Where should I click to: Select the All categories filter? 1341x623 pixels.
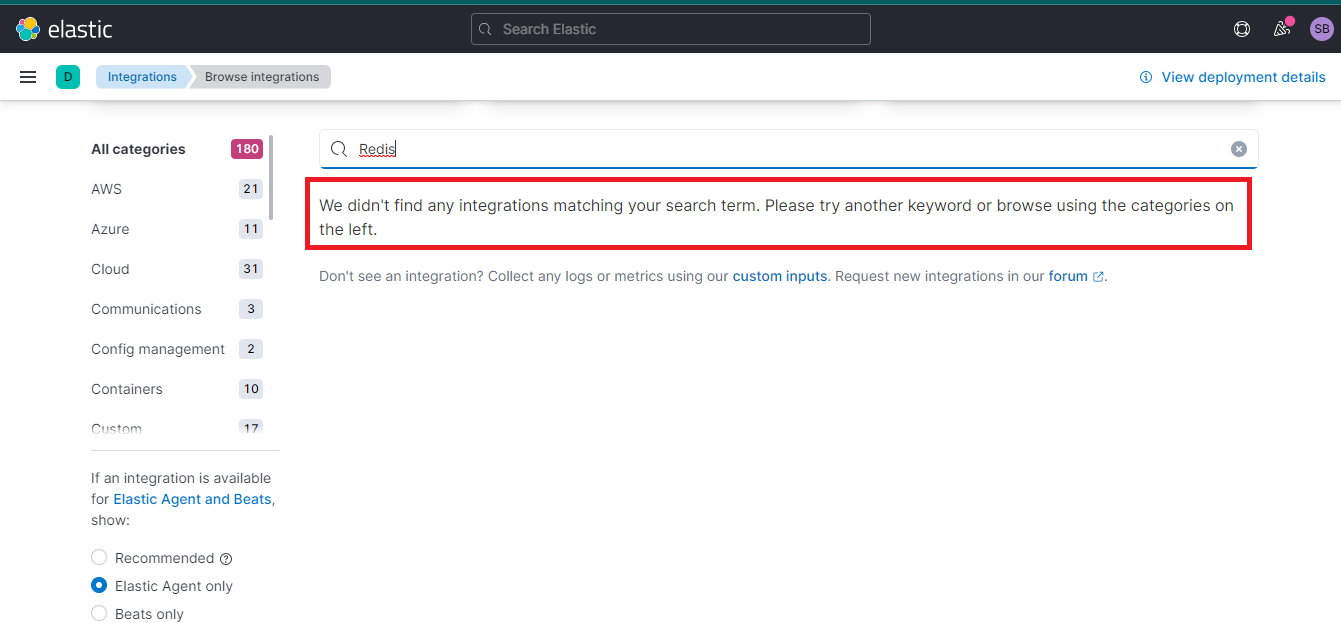tap(138, 149)
